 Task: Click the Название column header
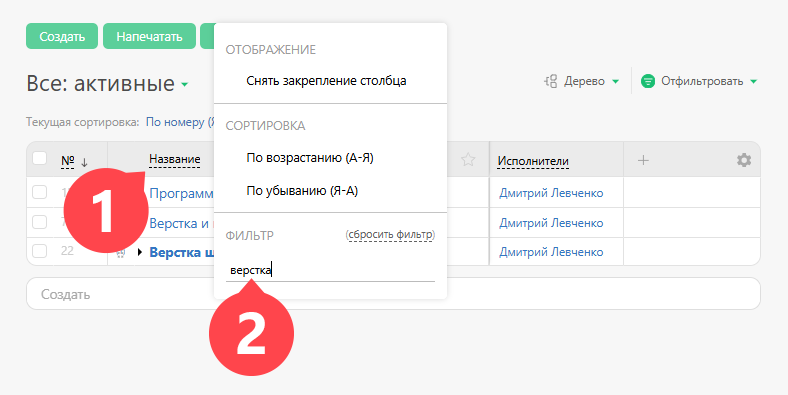(175, 160)
